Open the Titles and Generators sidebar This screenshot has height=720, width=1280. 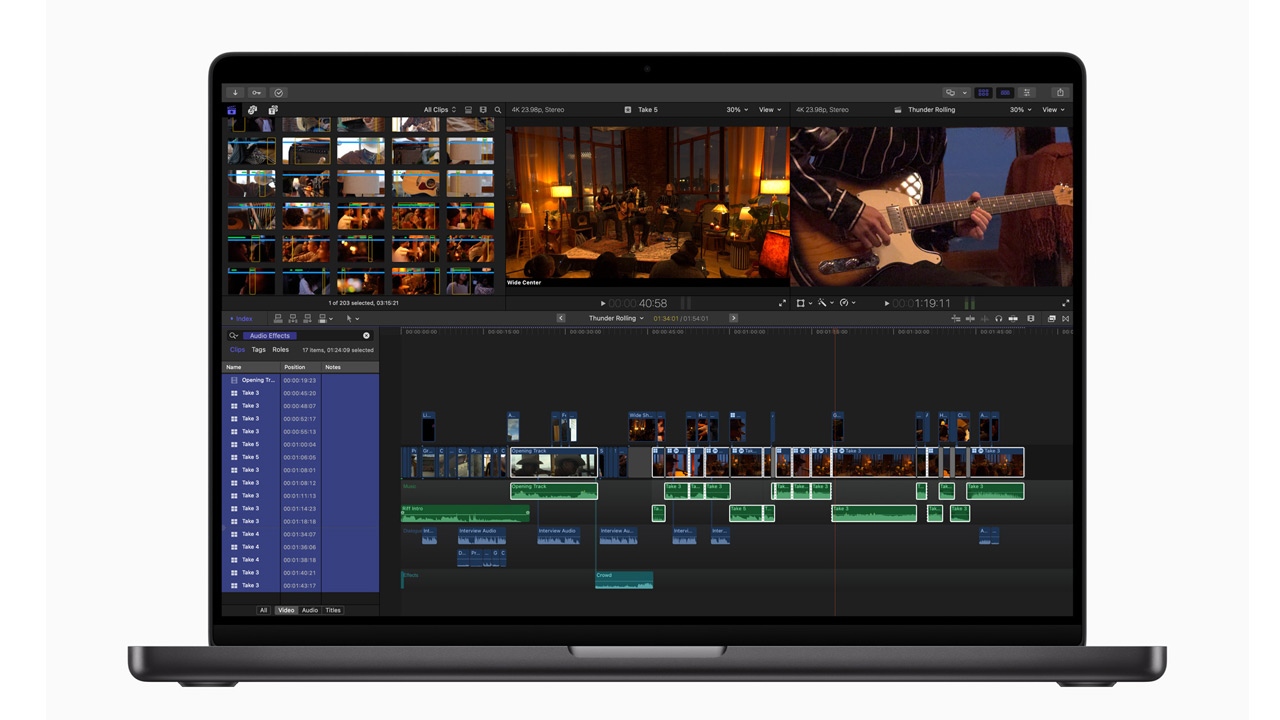(x=273, y=110)
